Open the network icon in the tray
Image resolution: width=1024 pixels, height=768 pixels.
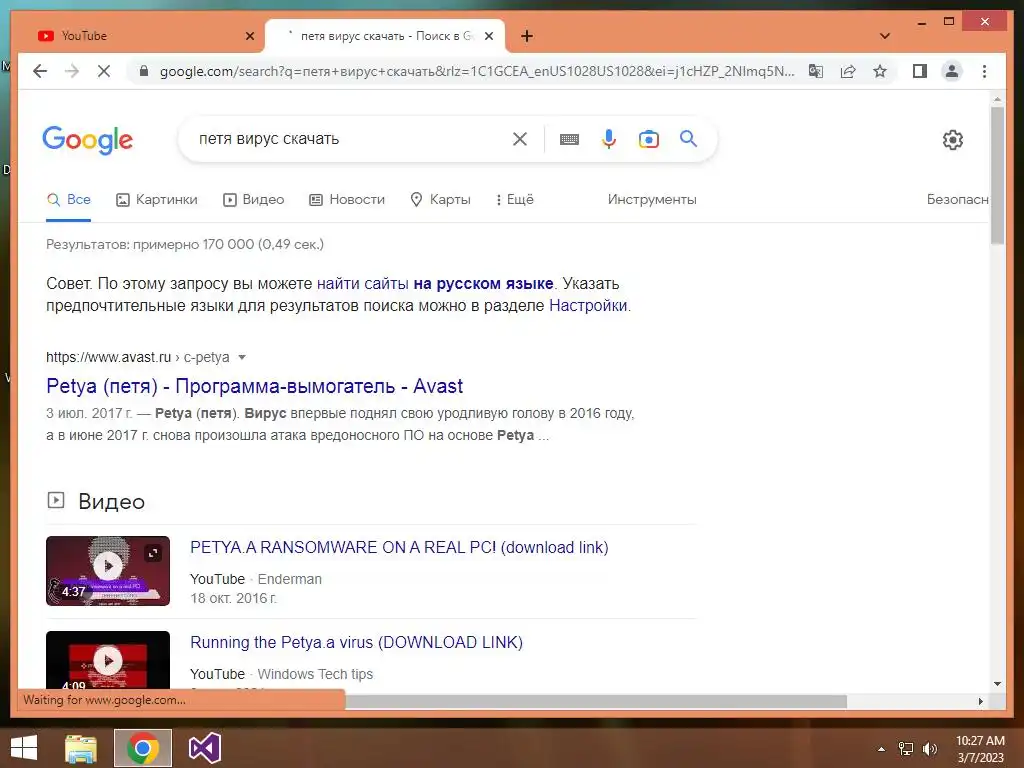point(906,749)
